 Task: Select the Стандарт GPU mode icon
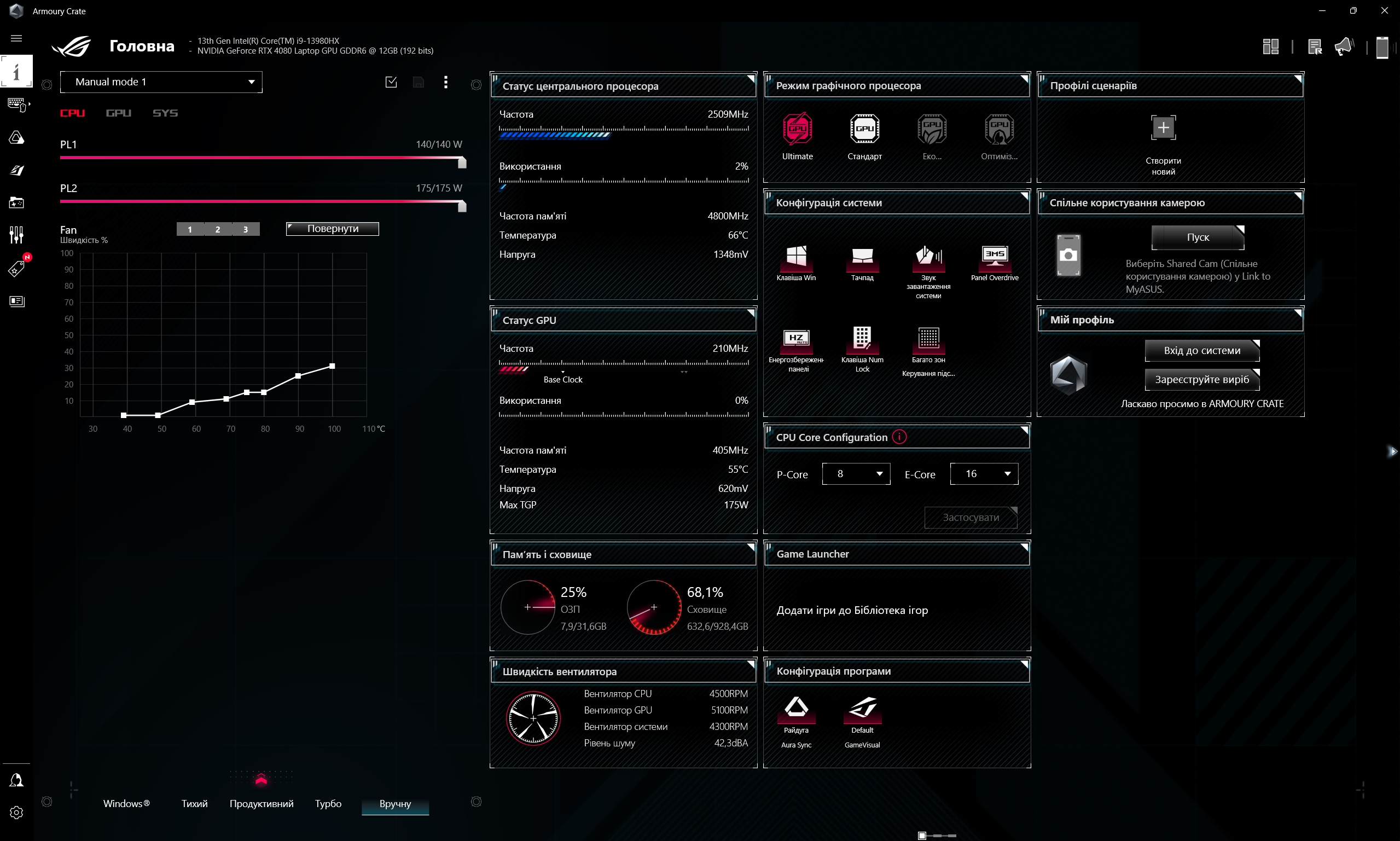(864, 129)
